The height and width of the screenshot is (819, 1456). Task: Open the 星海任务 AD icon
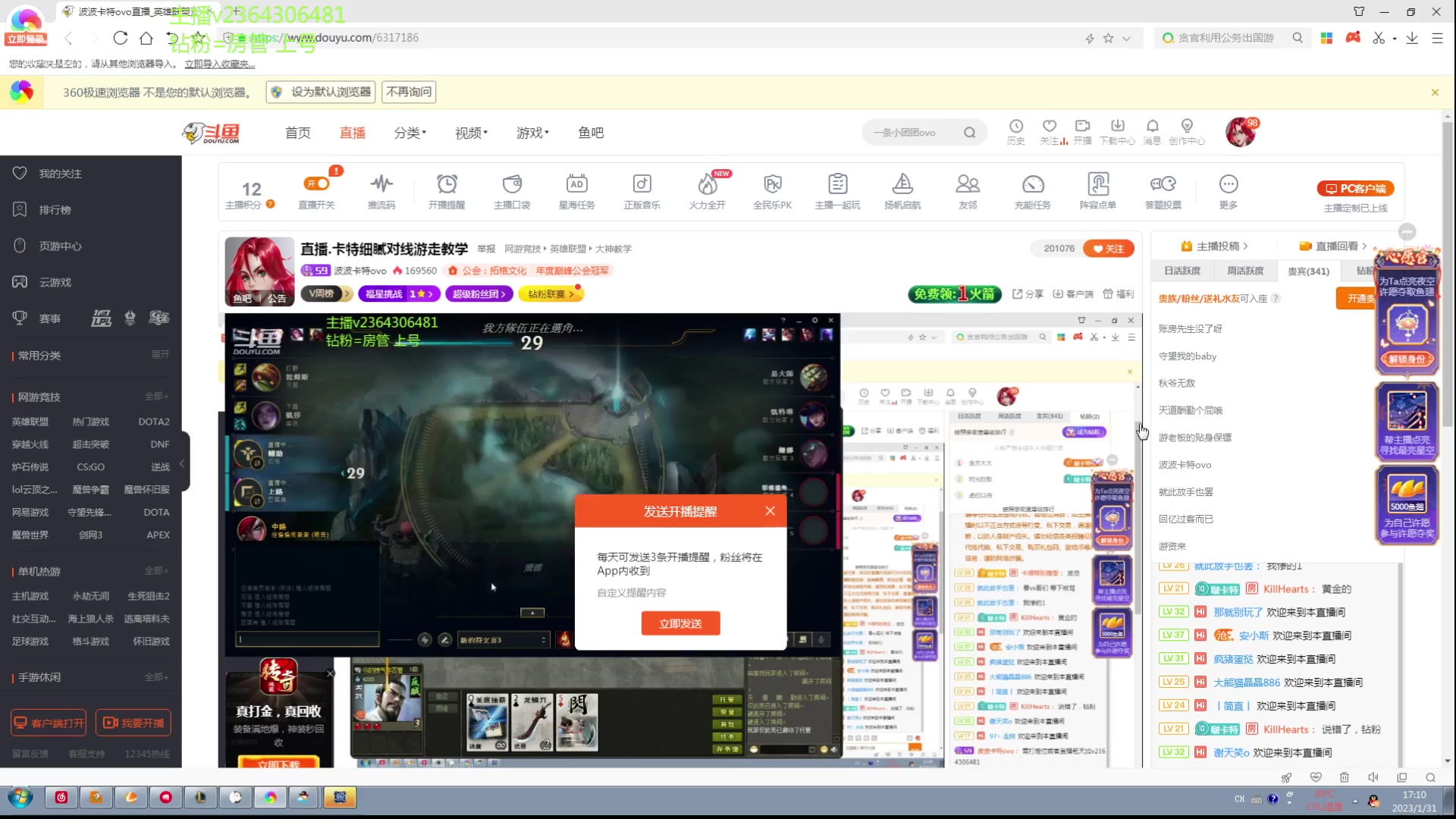(576, 192)
